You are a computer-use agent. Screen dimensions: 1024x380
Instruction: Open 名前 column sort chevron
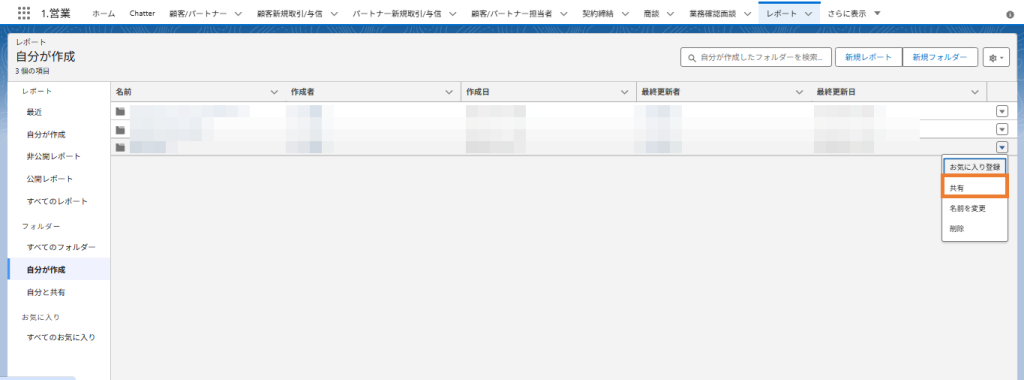(x=274, y=92)
